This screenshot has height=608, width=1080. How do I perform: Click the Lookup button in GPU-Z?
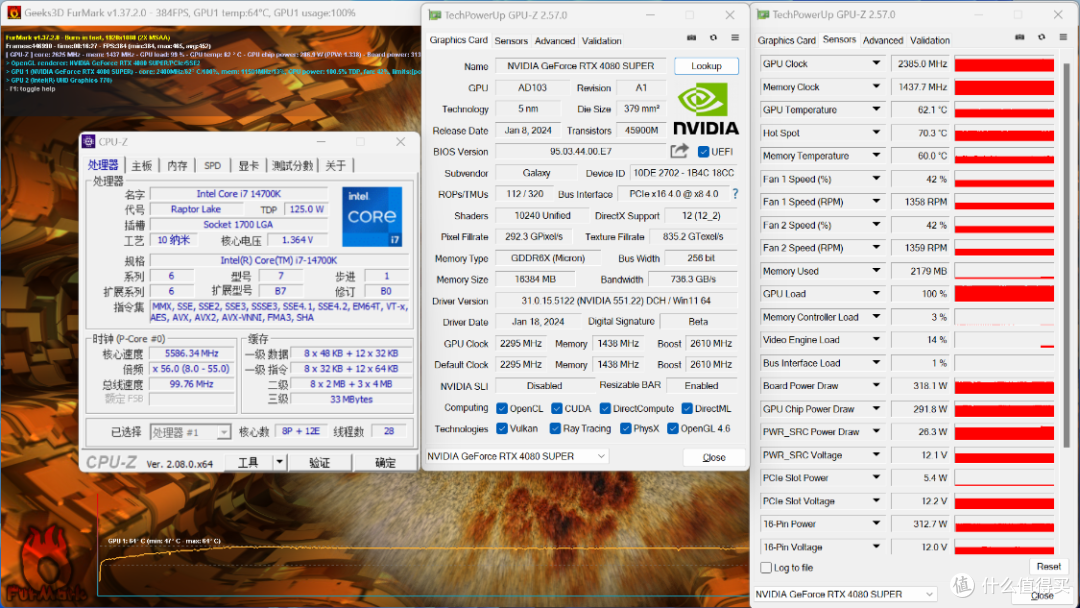tap(707, 65)
